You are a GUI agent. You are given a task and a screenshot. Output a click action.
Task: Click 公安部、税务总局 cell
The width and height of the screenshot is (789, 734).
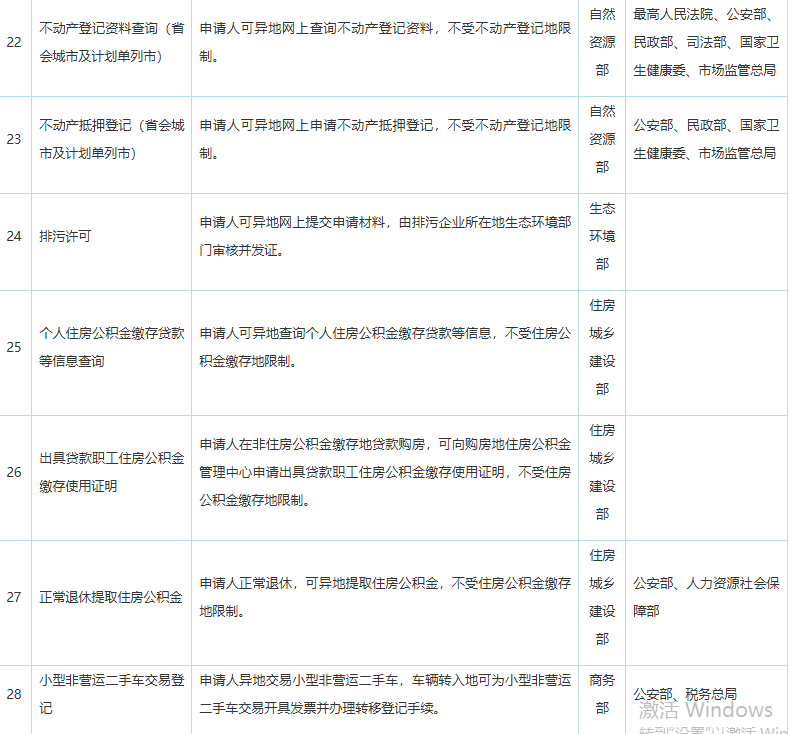point(685,694)
